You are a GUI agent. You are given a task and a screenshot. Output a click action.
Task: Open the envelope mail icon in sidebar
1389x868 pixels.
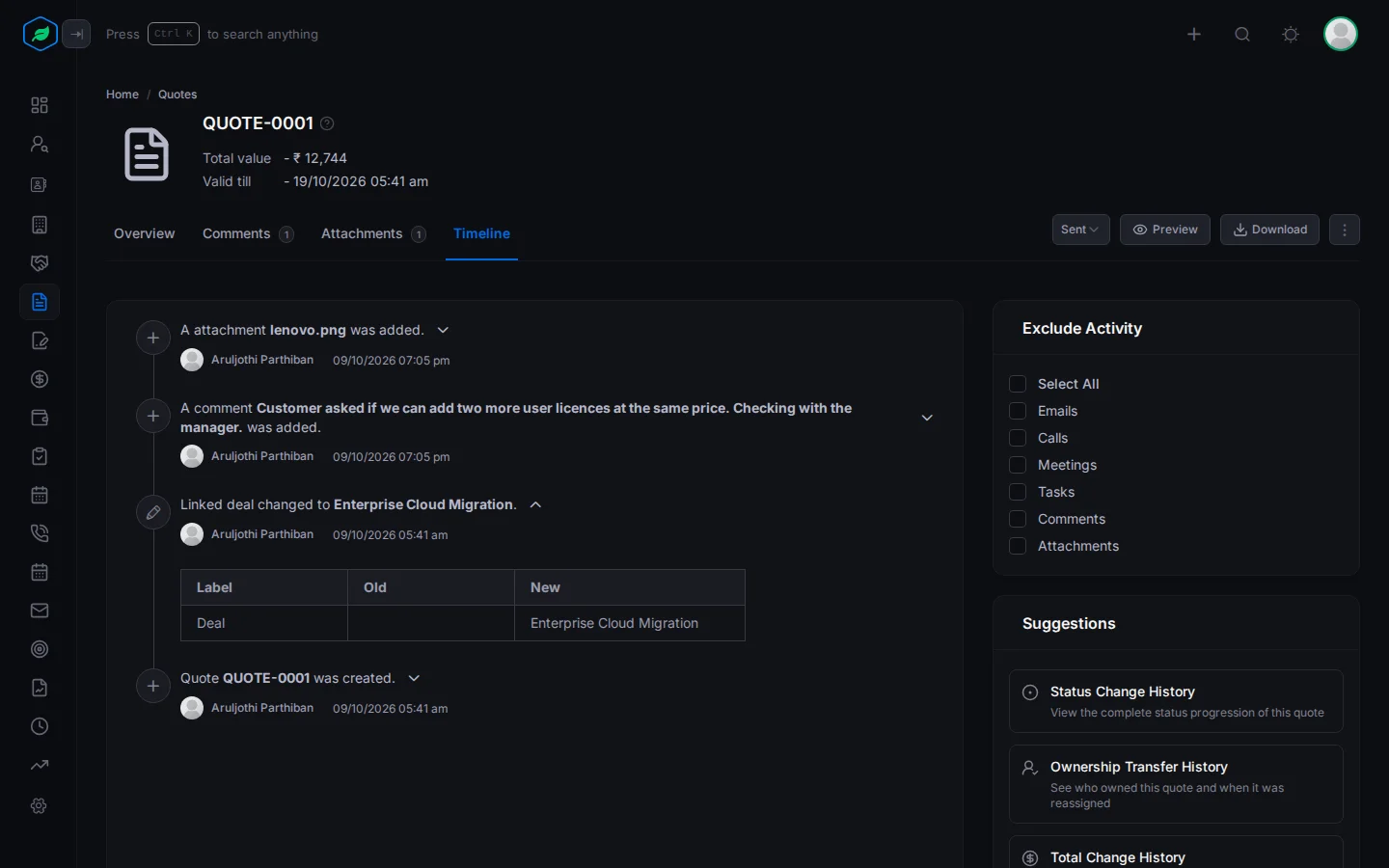pyautogui.click(x=40, y=610)
